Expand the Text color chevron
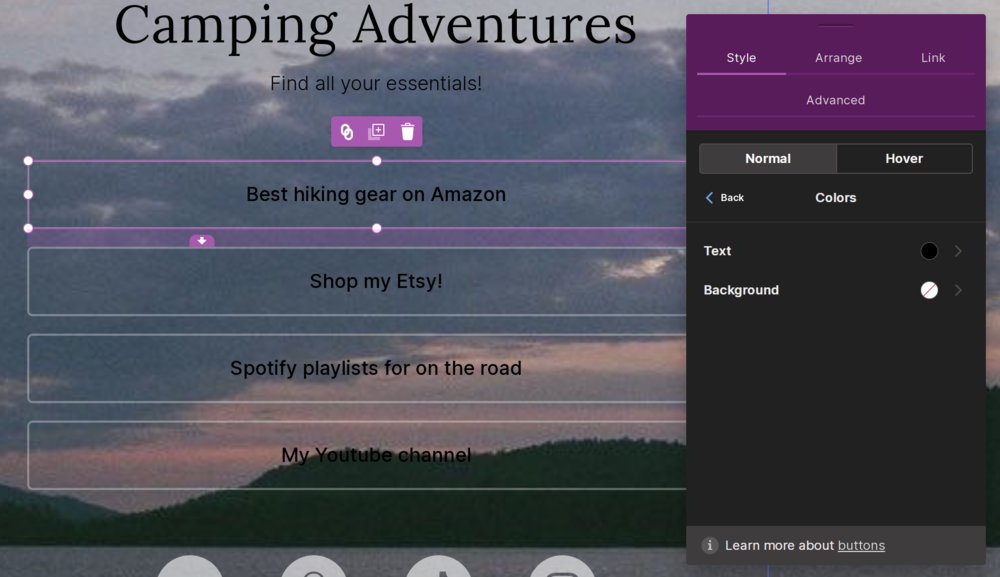 coord(958,251)
